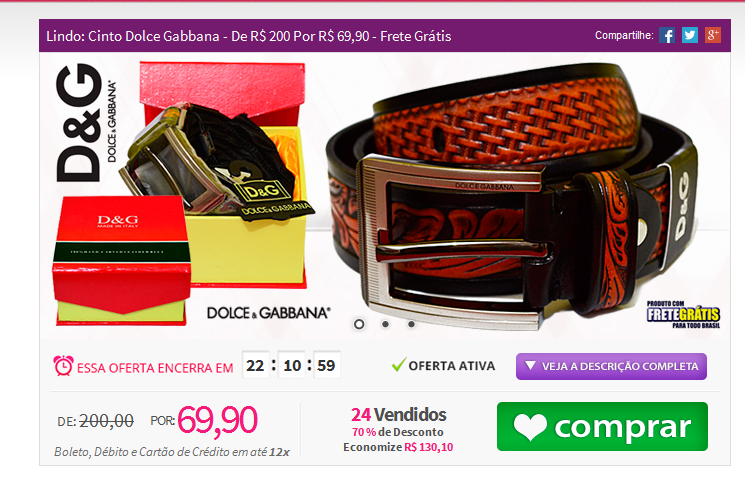The width and height of the screenshot is (745, 486).
Task: Select the second carousel slide dot
Action: pyautogui.click(x=385, y=324)
